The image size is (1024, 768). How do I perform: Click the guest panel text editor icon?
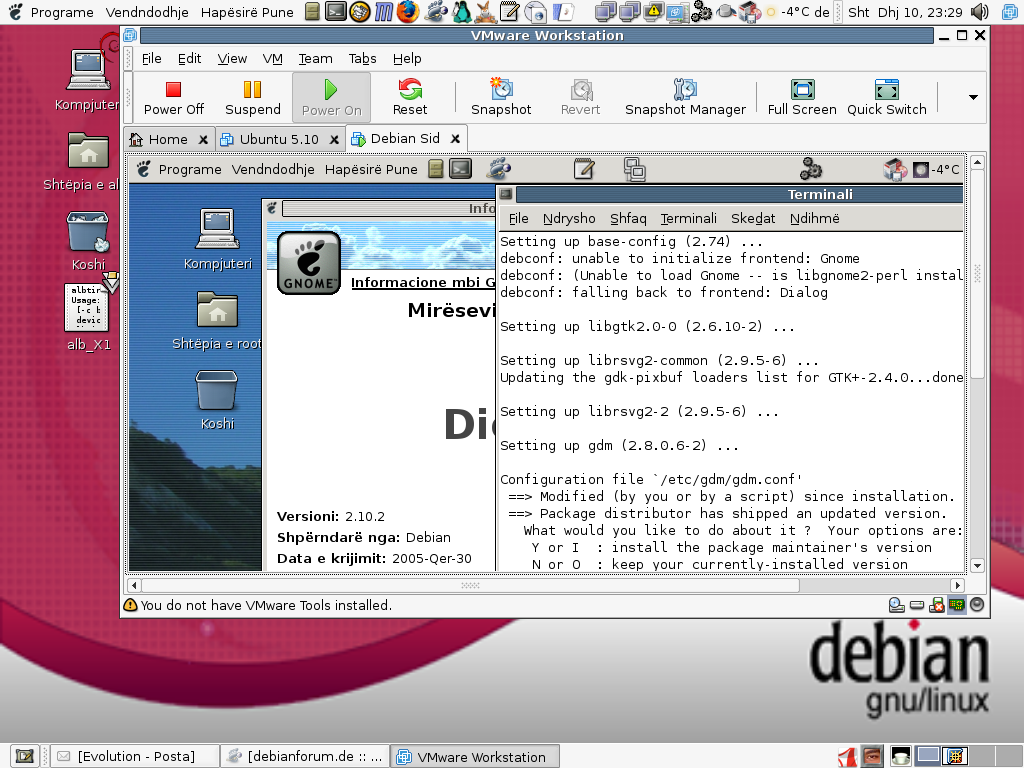tap(584, 169)
